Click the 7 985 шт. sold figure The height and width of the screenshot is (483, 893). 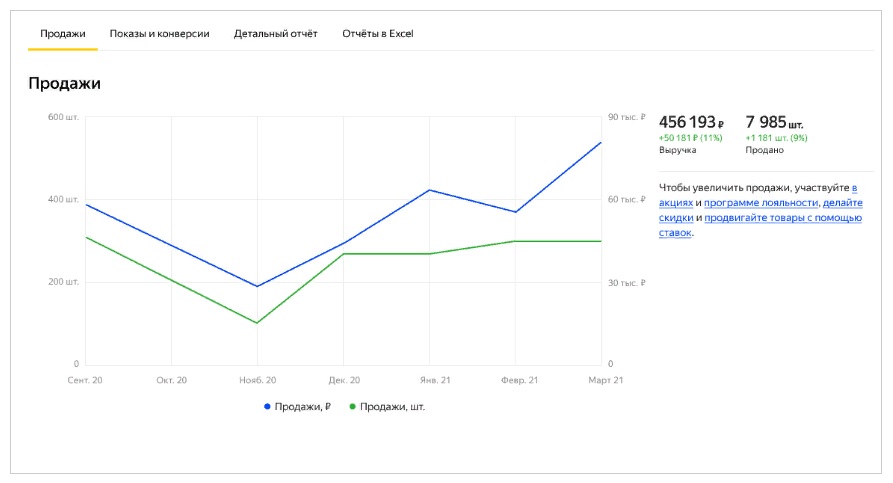[x=774, y=122]
